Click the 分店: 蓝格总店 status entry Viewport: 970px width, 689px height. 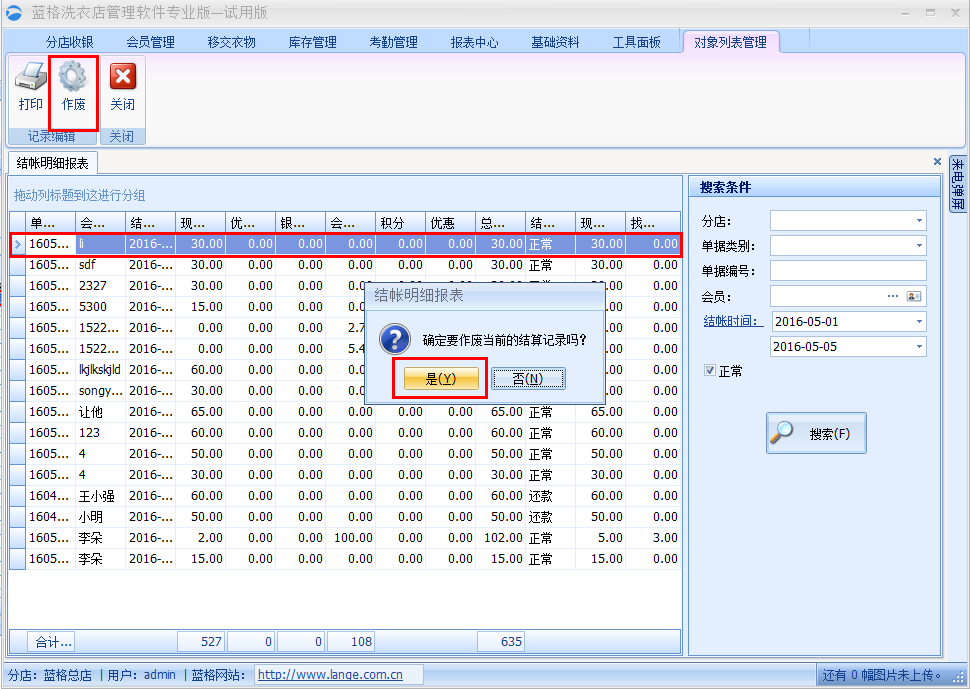(49, 675)
